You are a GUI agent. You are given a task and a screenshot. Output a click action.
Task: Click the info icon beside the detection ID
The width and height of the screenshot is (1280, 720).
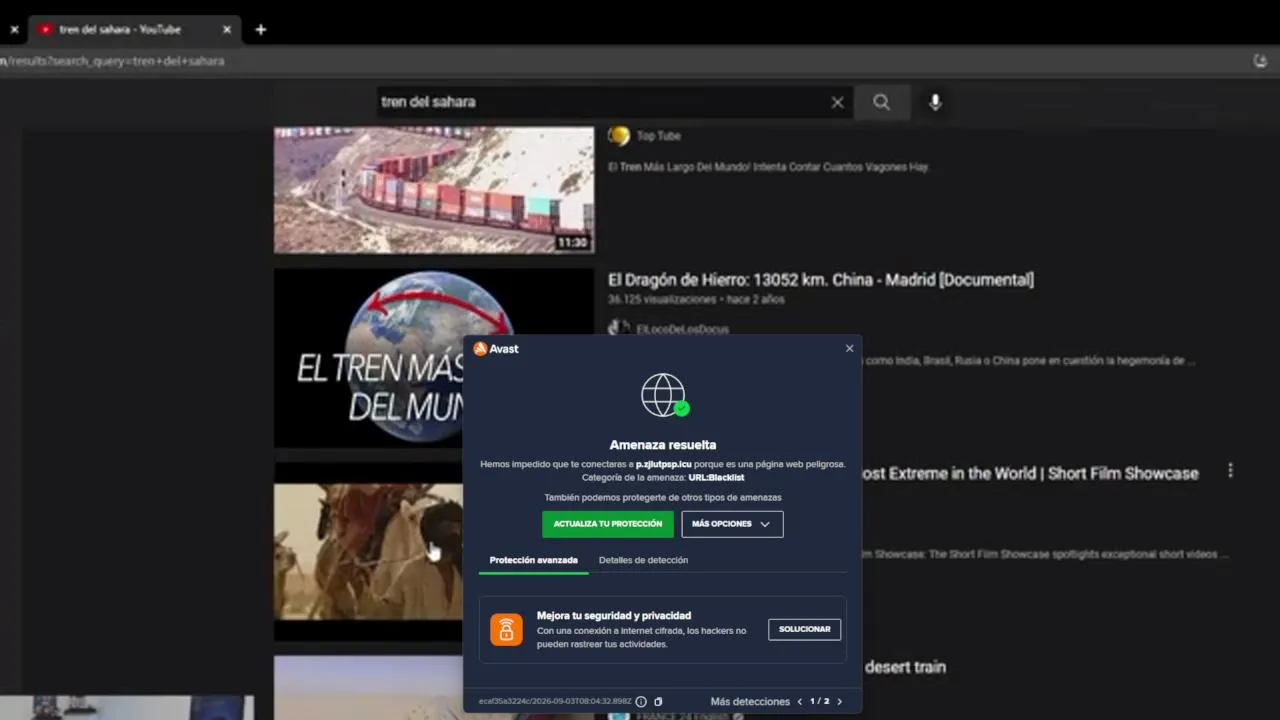(641, 702)
